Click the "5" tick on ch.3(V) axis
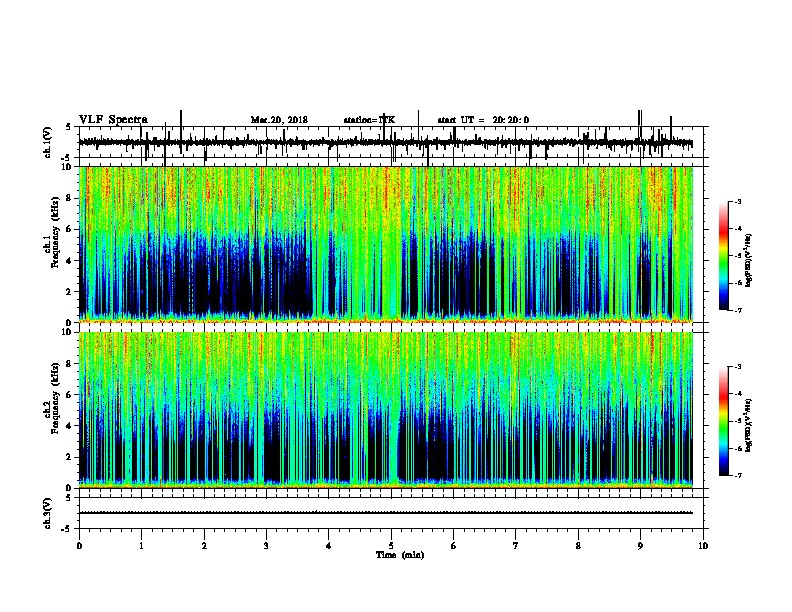Image resolution: width=792 pixels, height=612 pixels. click(x=68, y=498)
